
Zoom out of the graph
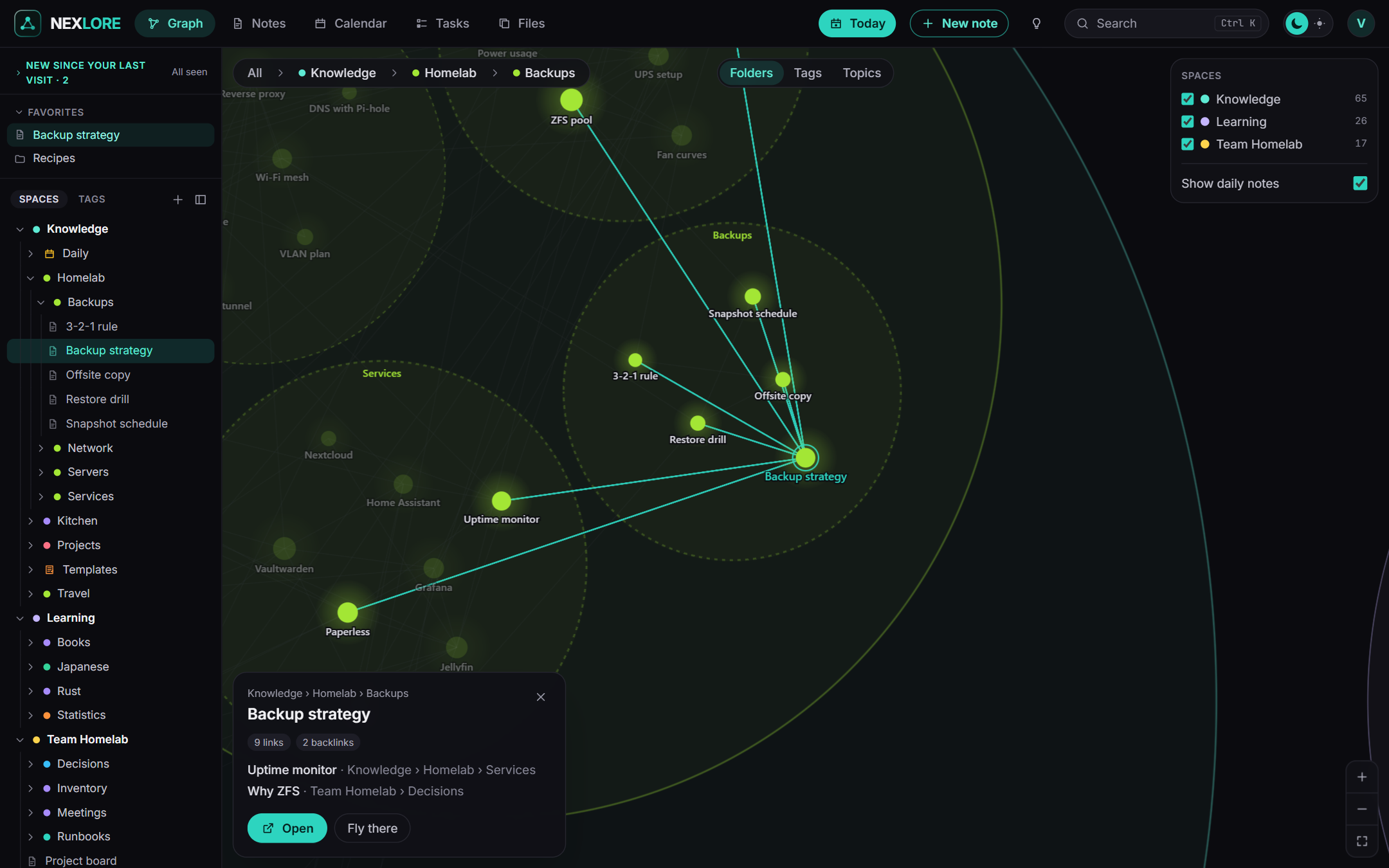[x=1361, y=809]
